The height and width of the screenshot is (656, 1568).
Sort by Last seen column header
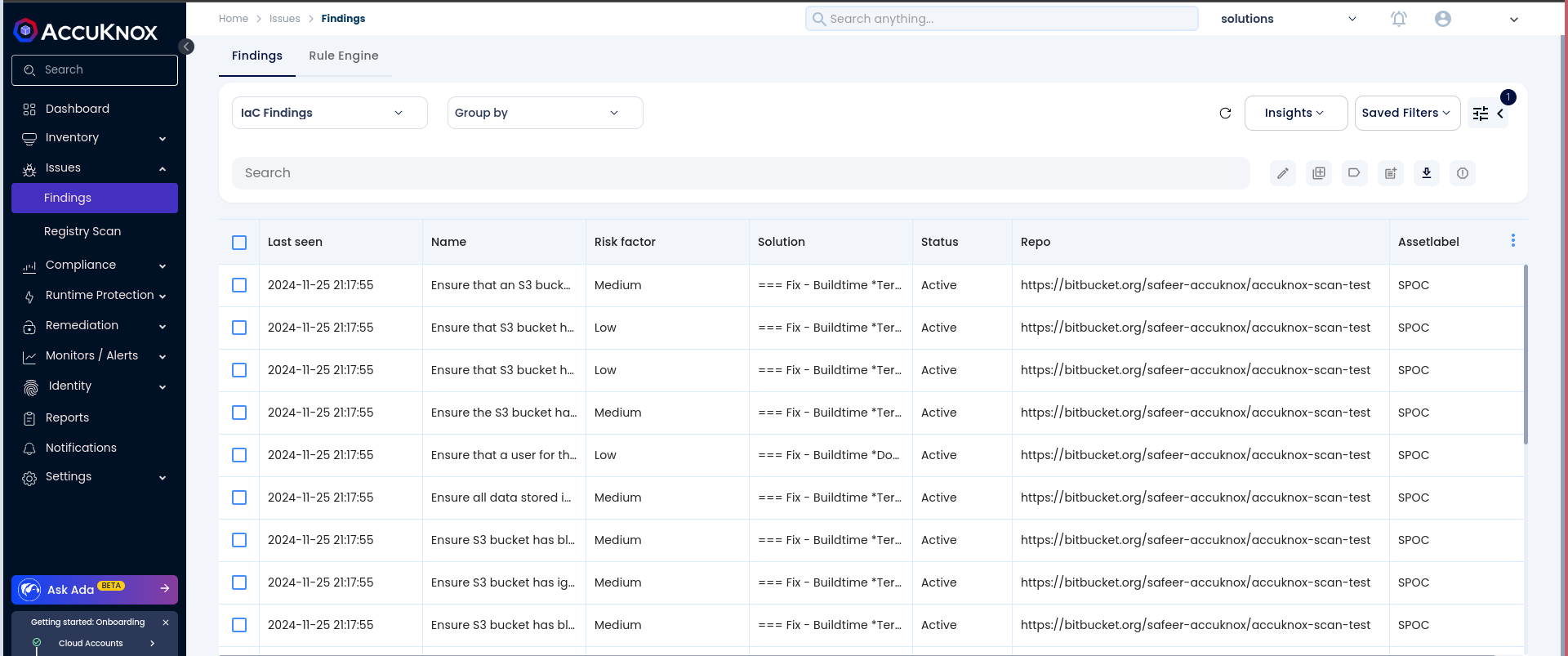pos(295,242)
